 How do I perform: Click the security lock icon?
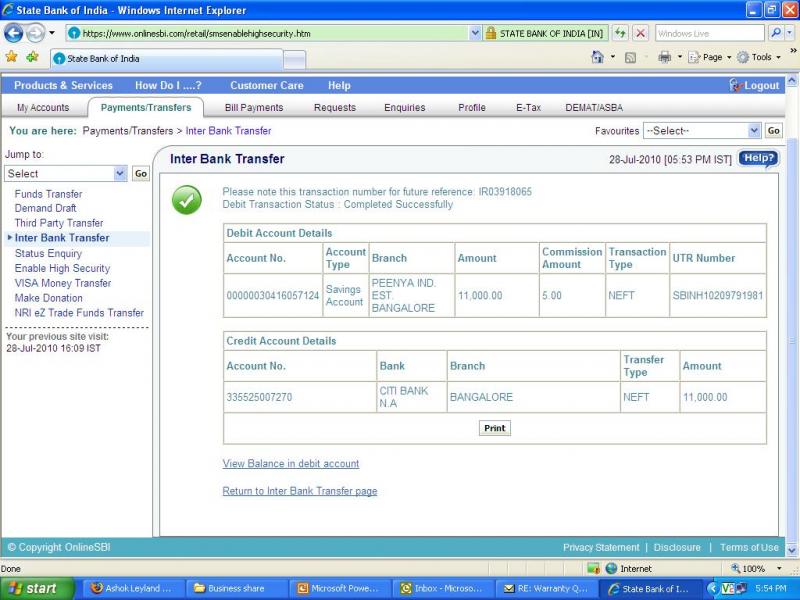click(491, 34)
